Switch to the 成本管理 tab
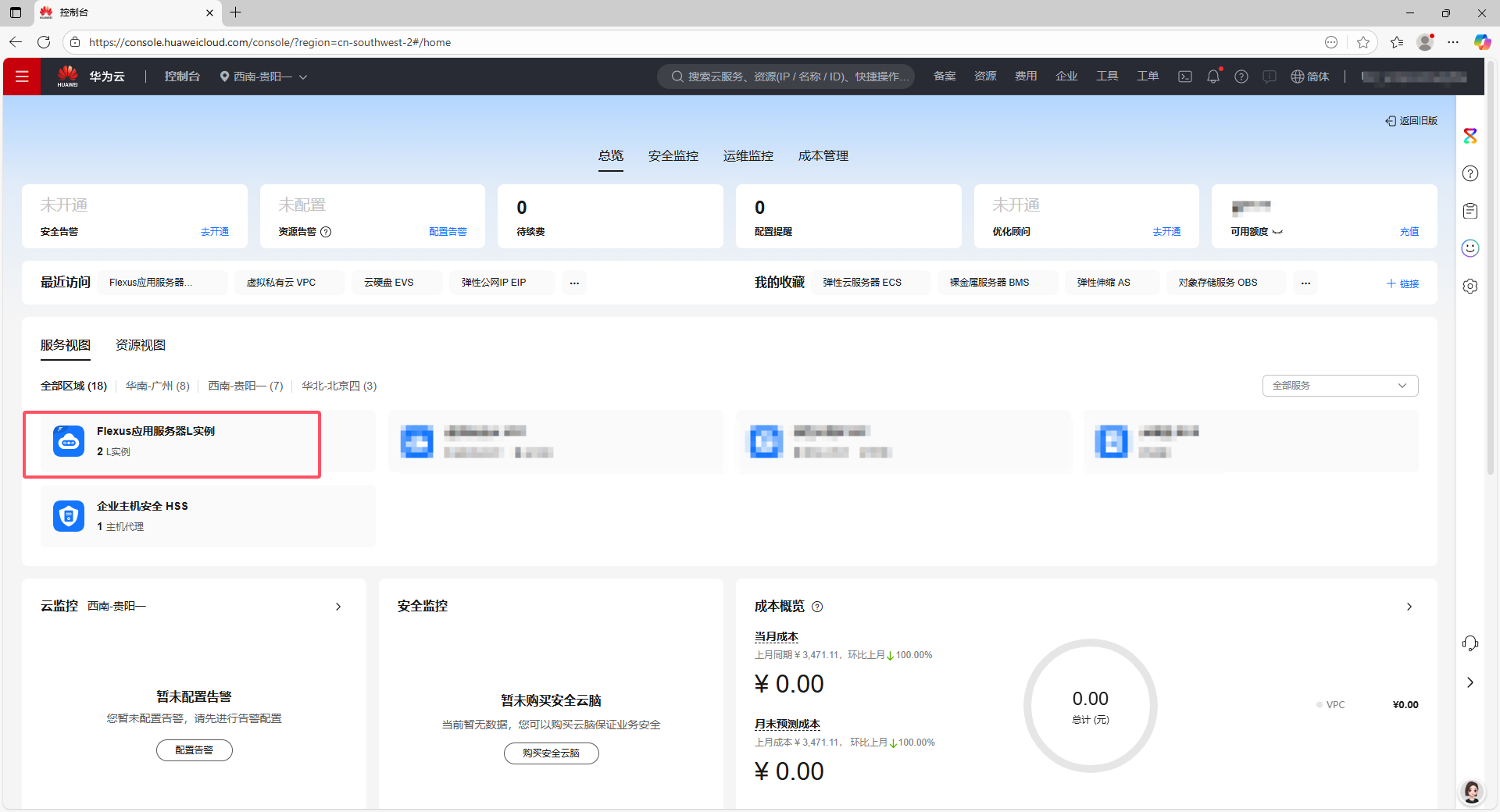1500x812 pixels. (x=823, y=155)
